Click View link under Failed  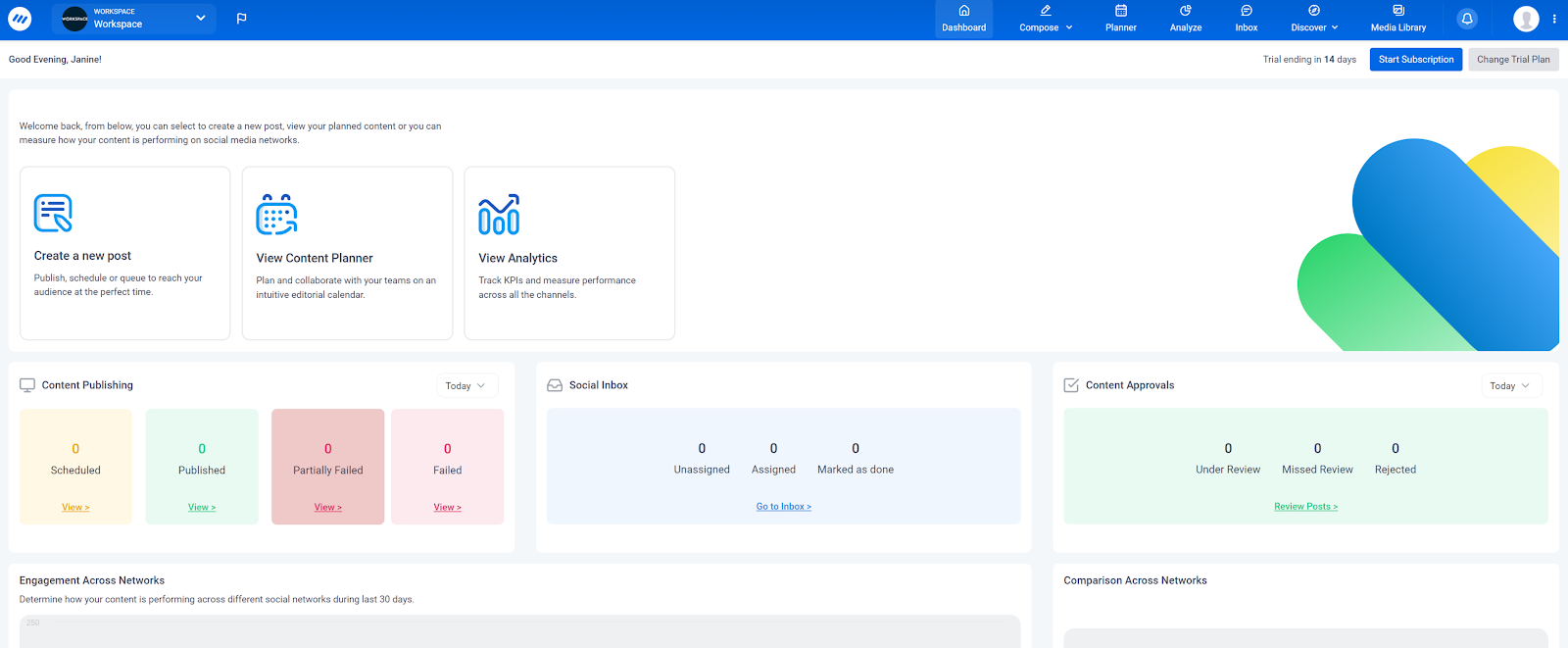click(448, 508)
